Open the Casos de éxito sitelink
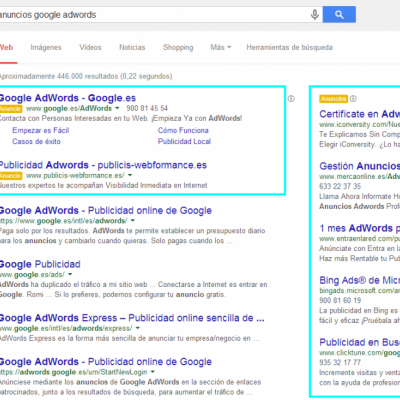The width and height of the screenshot is (400, 400). (36, 141)
